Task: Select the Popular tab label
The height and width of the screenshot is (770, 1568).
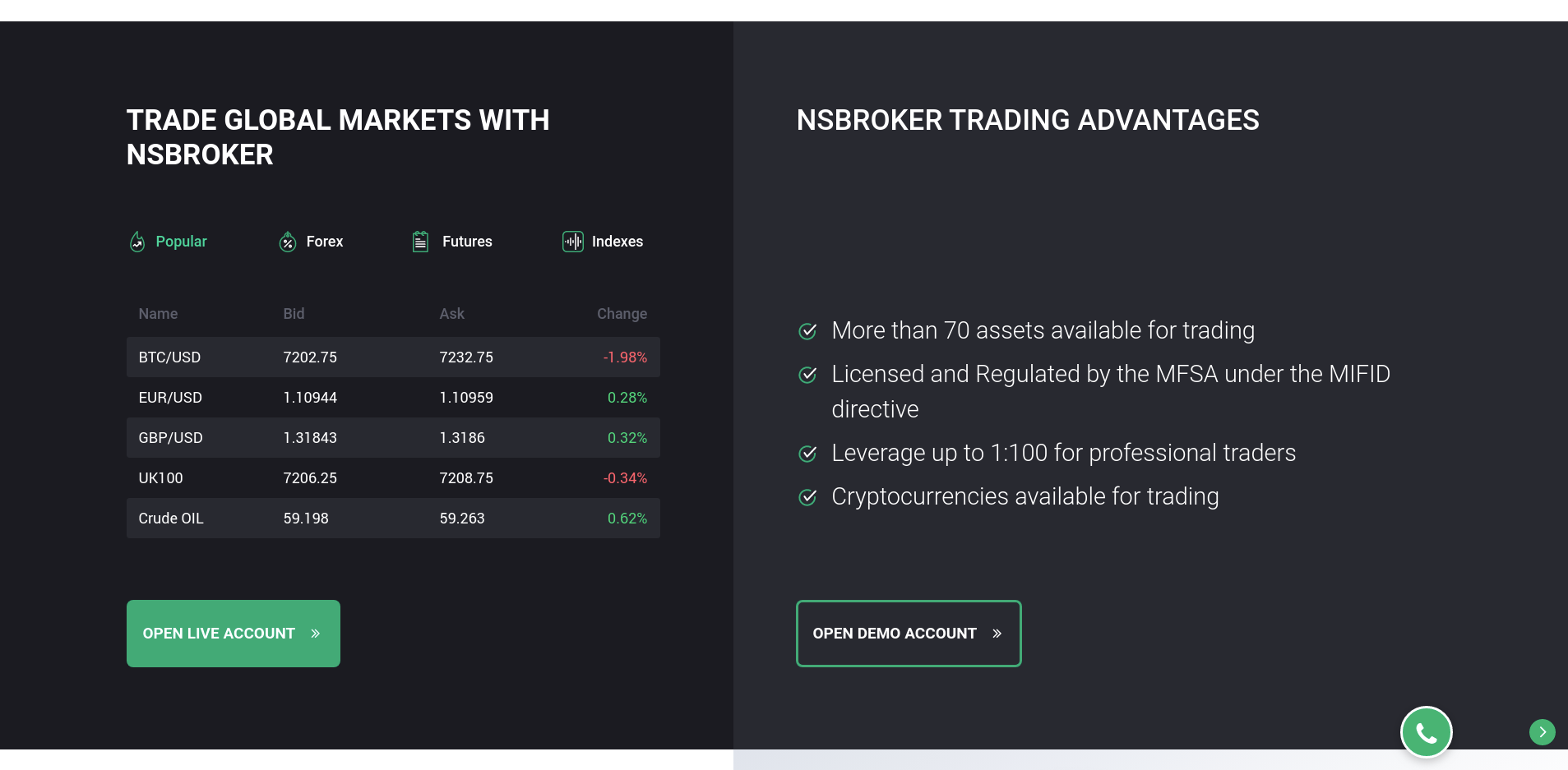Action: (182, 242)
